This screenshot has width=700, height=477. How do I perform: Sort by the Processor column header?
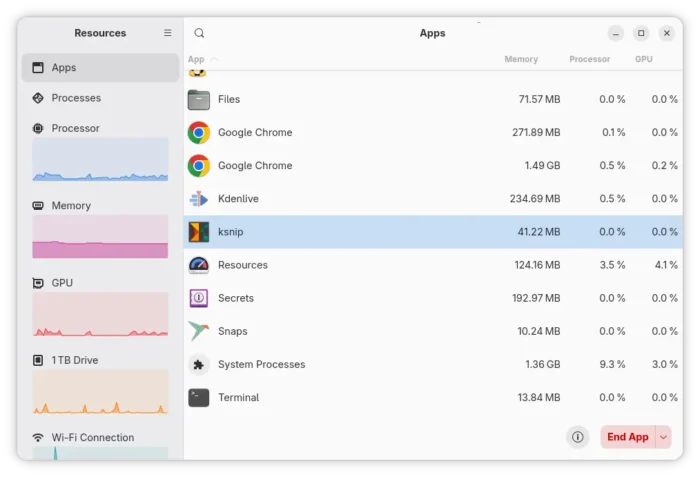click(589, 59)
